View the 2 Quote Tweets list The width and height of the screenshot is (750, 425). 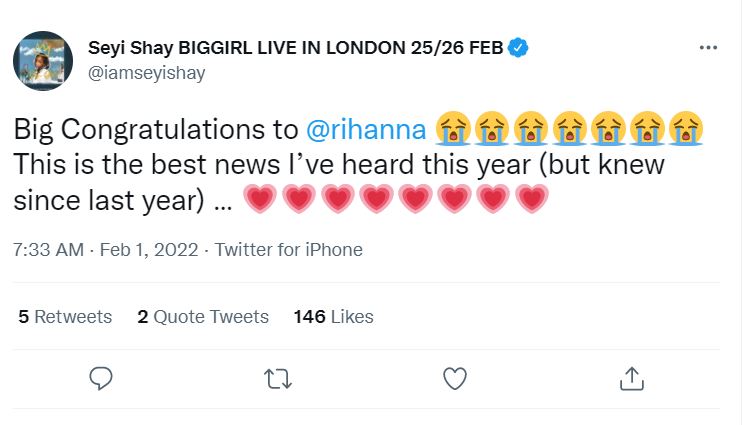tap(203, 317)
